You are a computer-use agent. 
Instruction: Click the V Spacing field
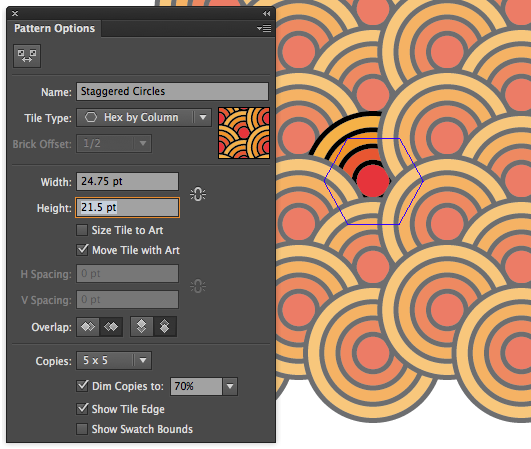[x=127, y=300]
